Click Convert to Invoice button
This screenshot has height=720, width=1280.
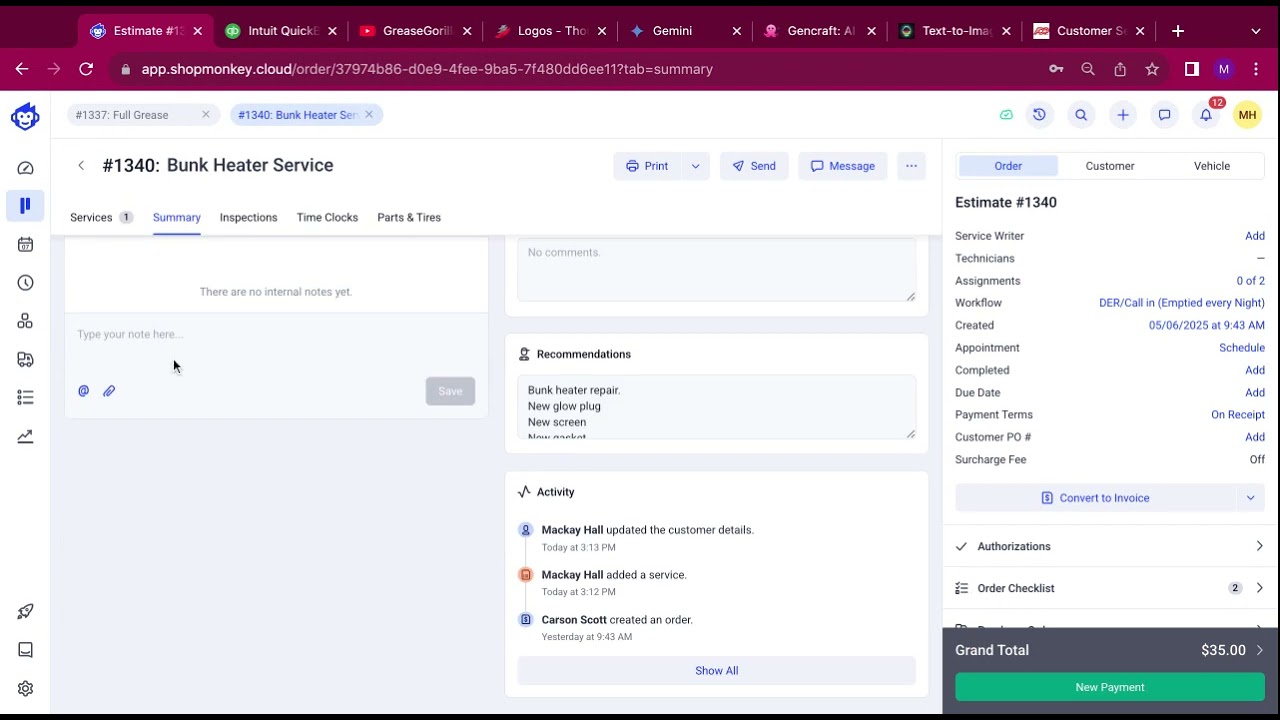[1095, 498]
